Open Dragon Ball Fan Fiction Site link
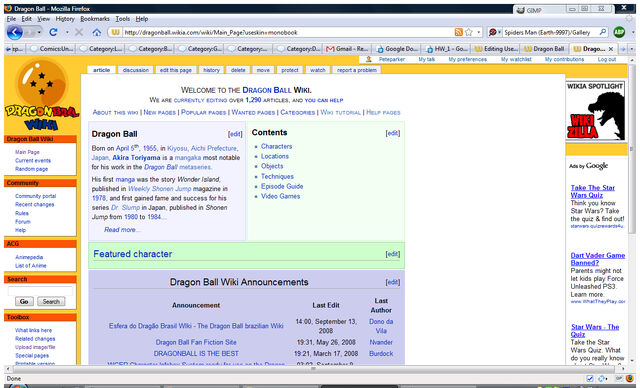640x388 pixels. pos(196,342)
